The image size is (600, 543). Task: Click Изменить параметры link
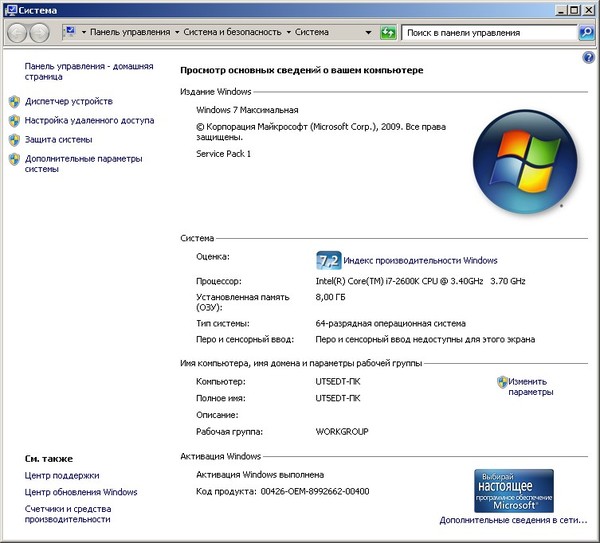click(531, 387)
